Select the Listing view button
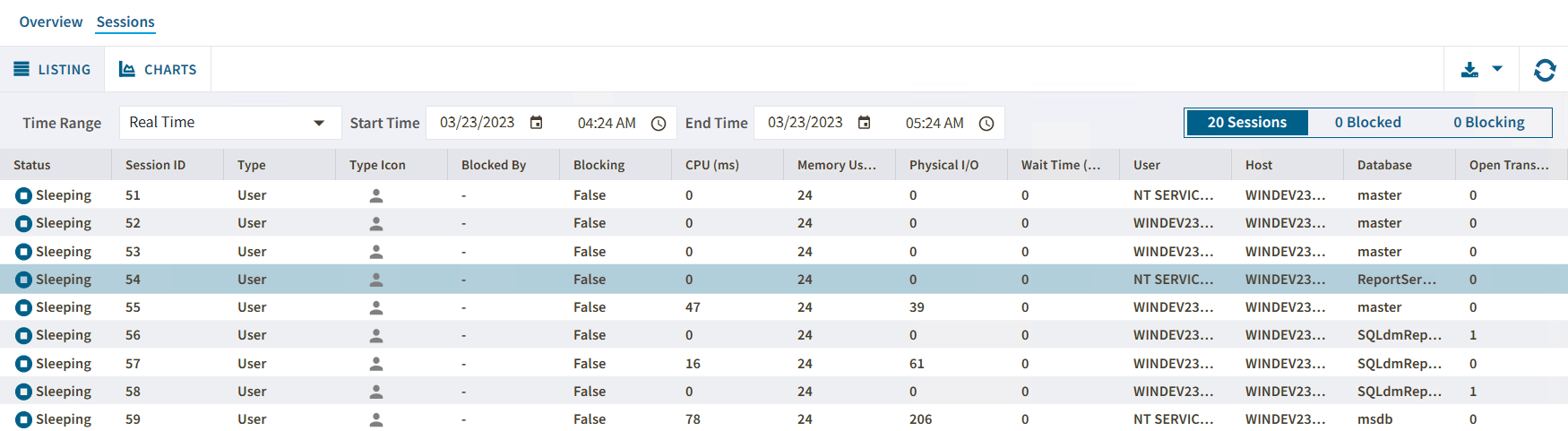Screen dimensions: 1568x431 tap(52, 70)
